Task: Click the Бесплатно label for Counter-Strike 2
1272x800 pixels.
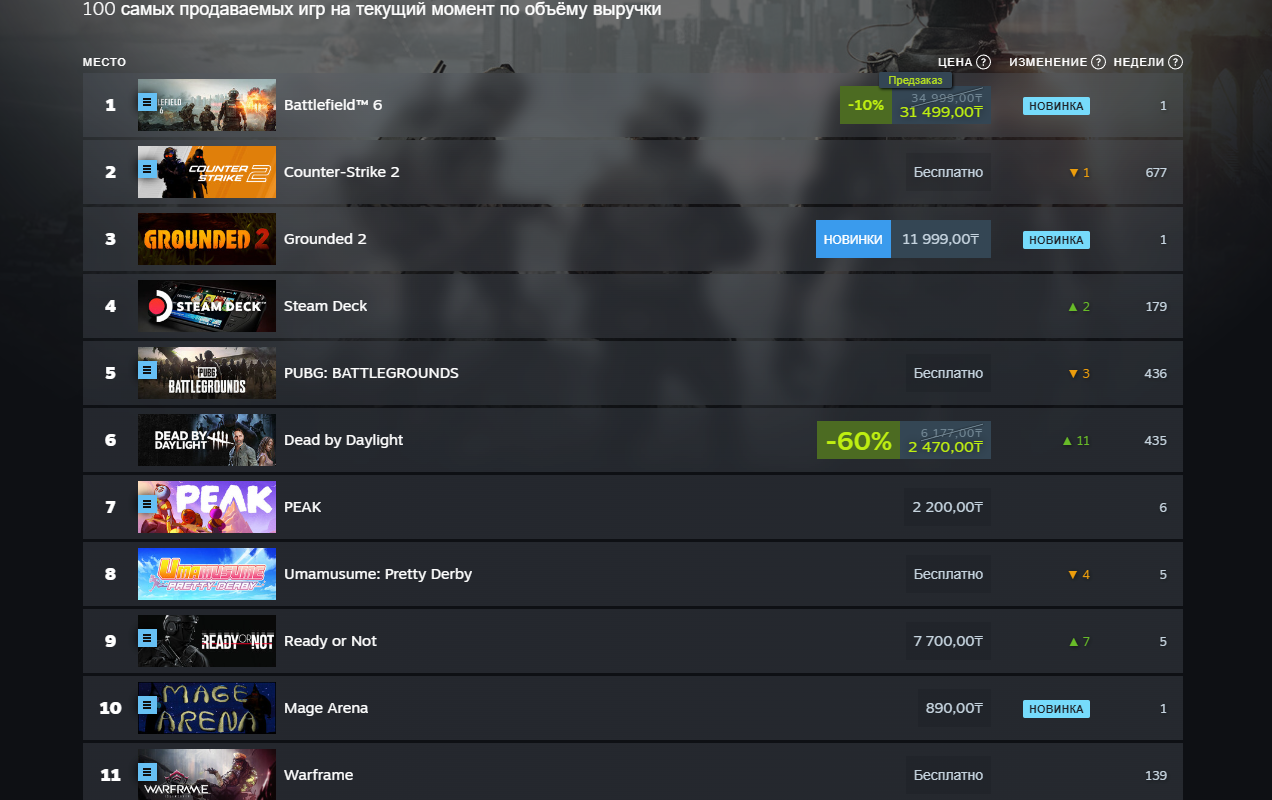Action: (948, 172)
